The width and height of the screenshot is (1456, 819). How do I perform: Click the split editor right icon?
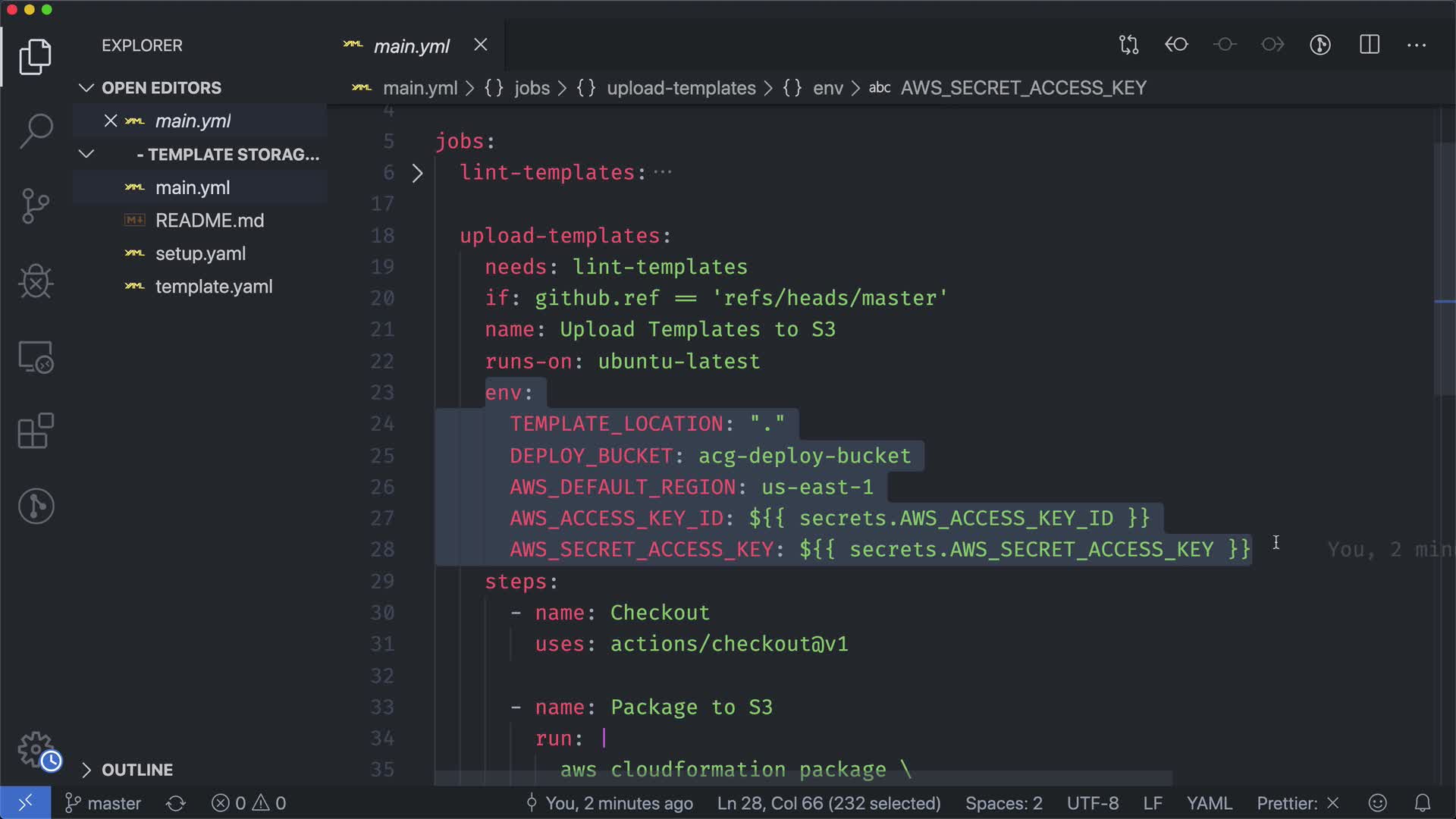coord(1370,45)
